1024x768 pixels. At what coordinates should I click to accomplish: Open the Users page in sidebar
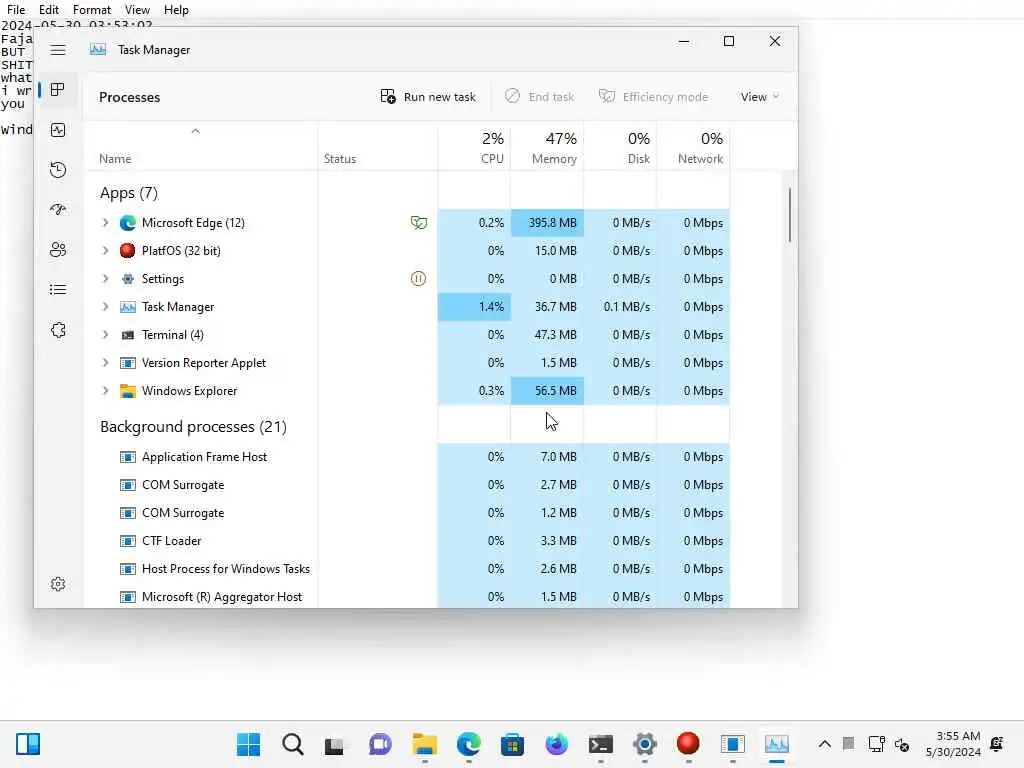coord(58,249)
